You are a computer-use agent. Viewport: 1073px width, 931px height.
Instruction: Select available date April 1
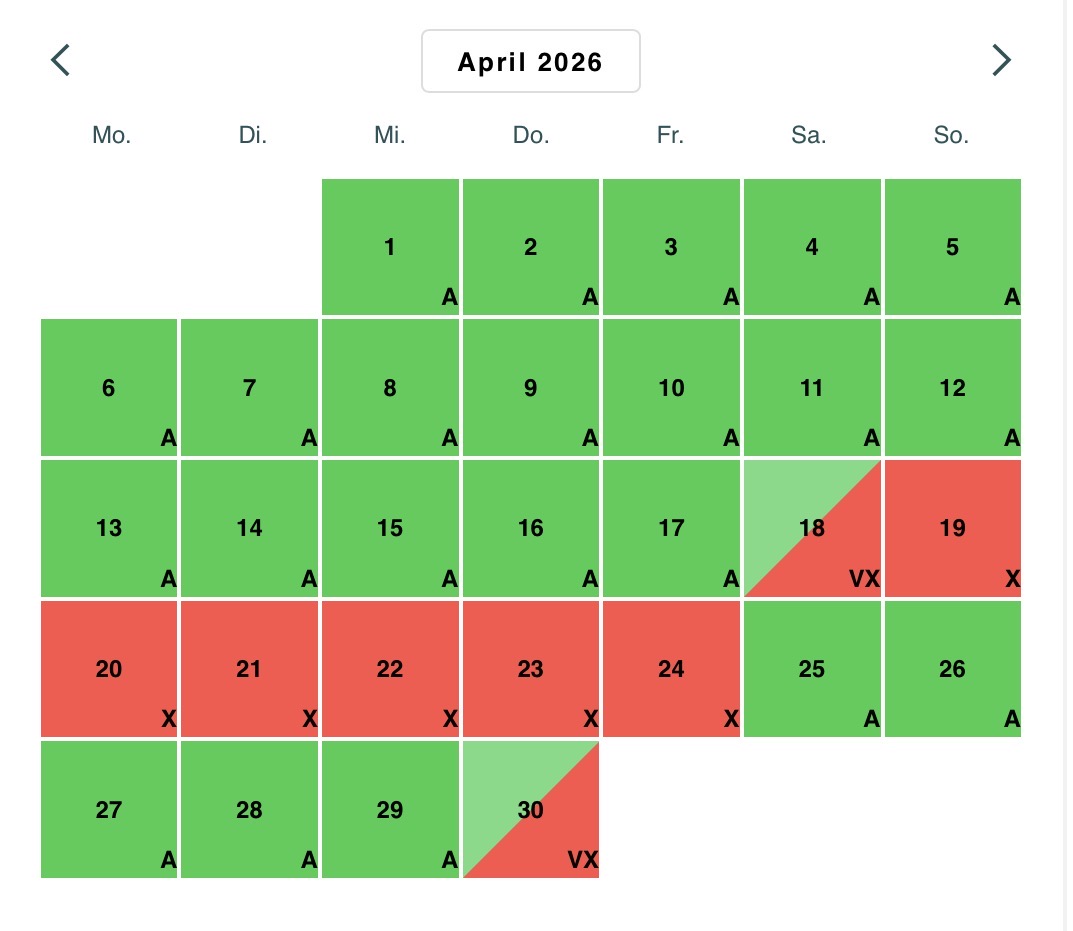pos(390,247)
